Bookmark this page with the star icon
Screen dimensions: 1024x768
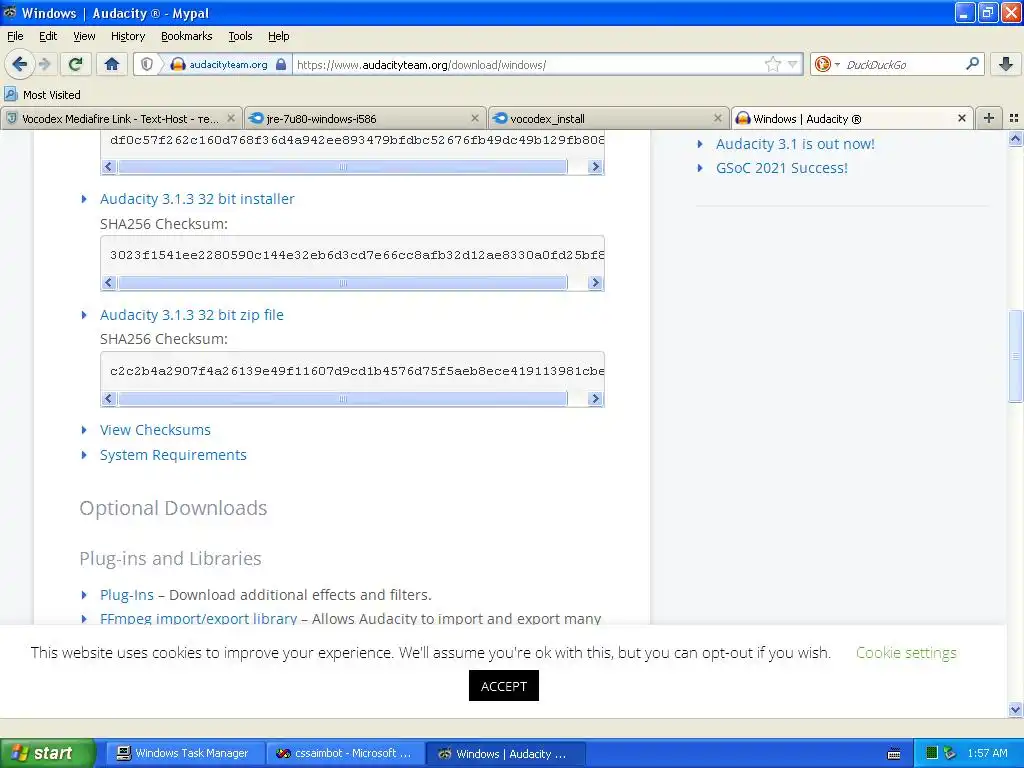(x=773, y=64)
